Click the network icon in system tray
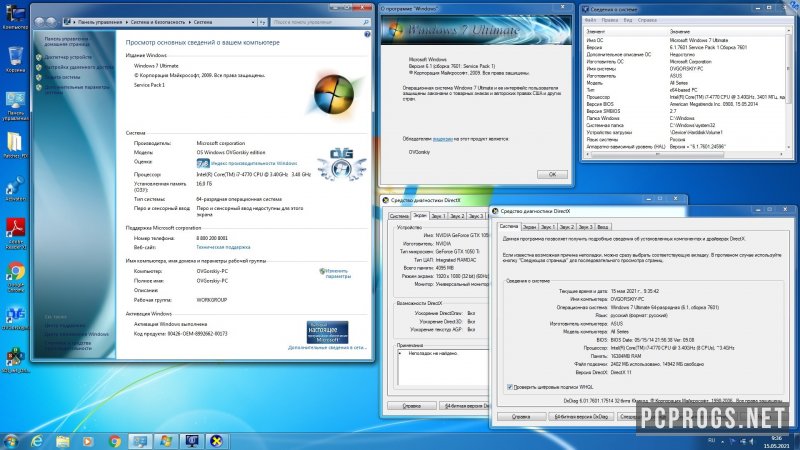The width and height of the screenshot is (800, 450). [743, 441]
